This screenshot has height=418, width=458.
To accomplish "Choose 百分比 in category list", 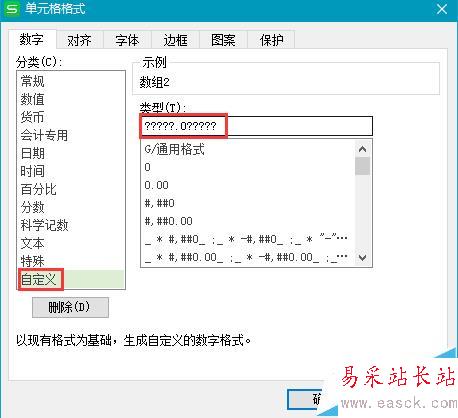I will tap(71, 189).
